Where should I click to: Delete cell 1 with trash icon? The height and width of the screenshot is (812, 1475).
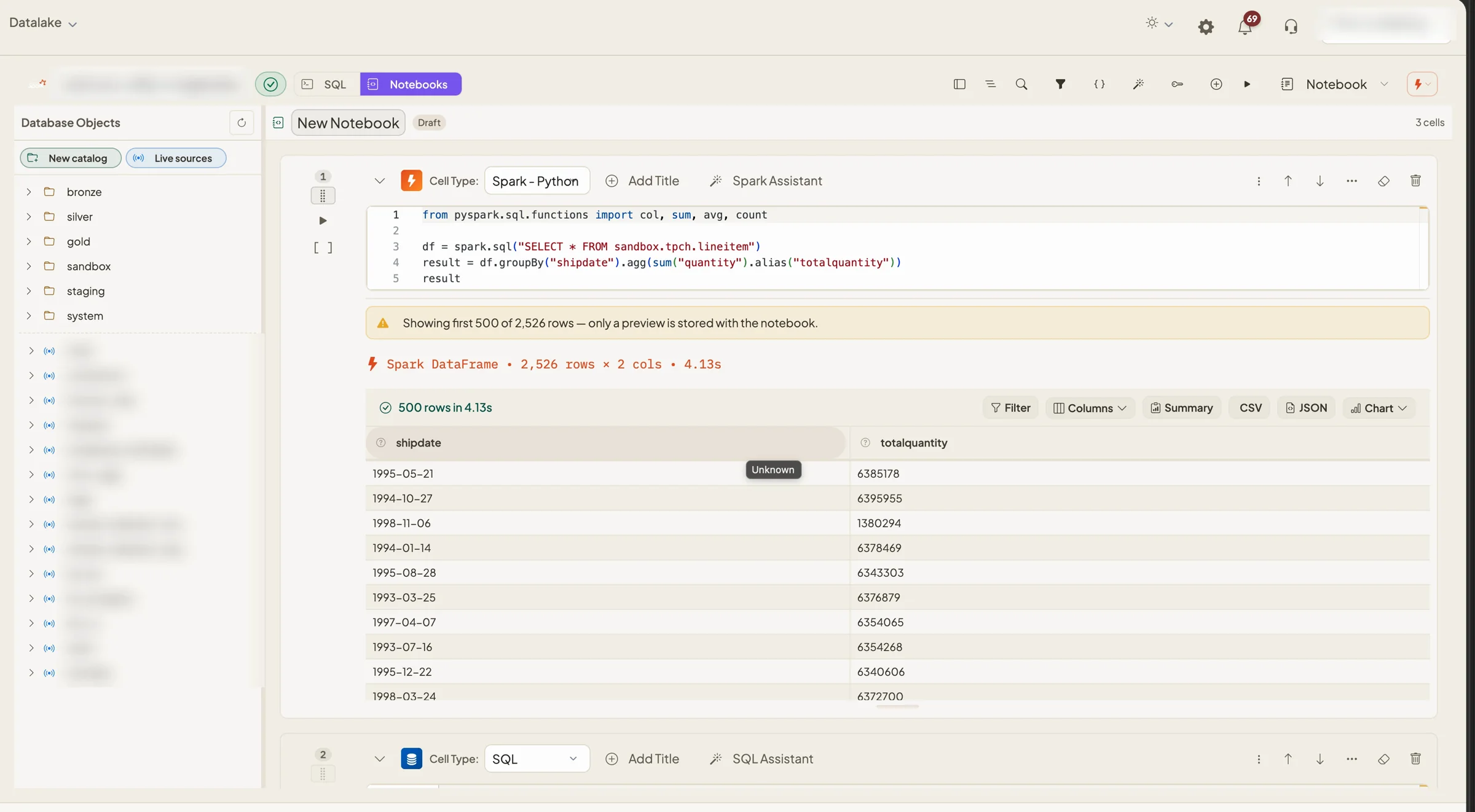tap(1415, 181)
